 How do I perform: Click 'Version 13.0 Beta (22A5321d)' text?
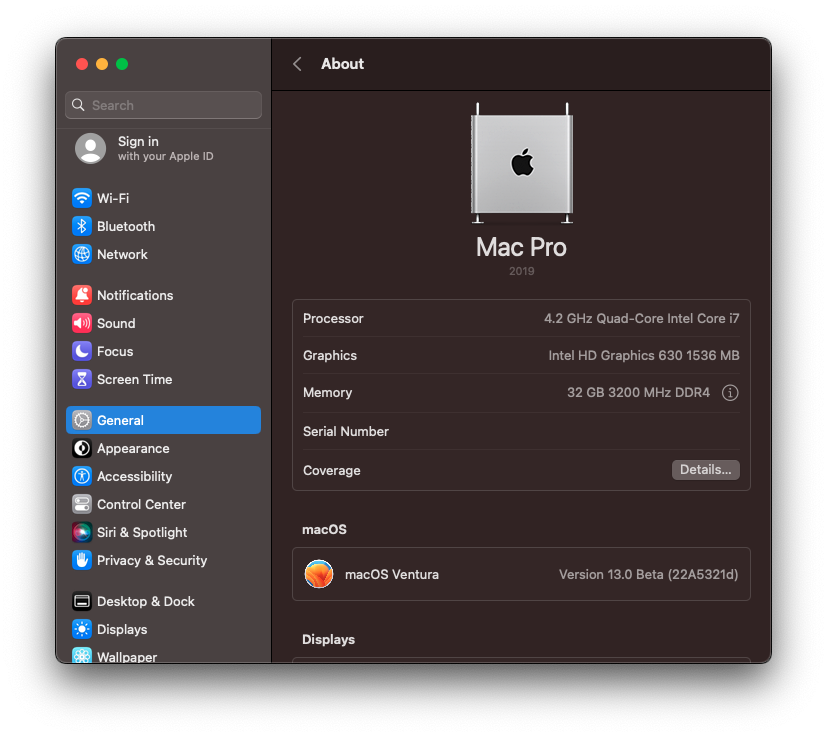pos(648,574)
